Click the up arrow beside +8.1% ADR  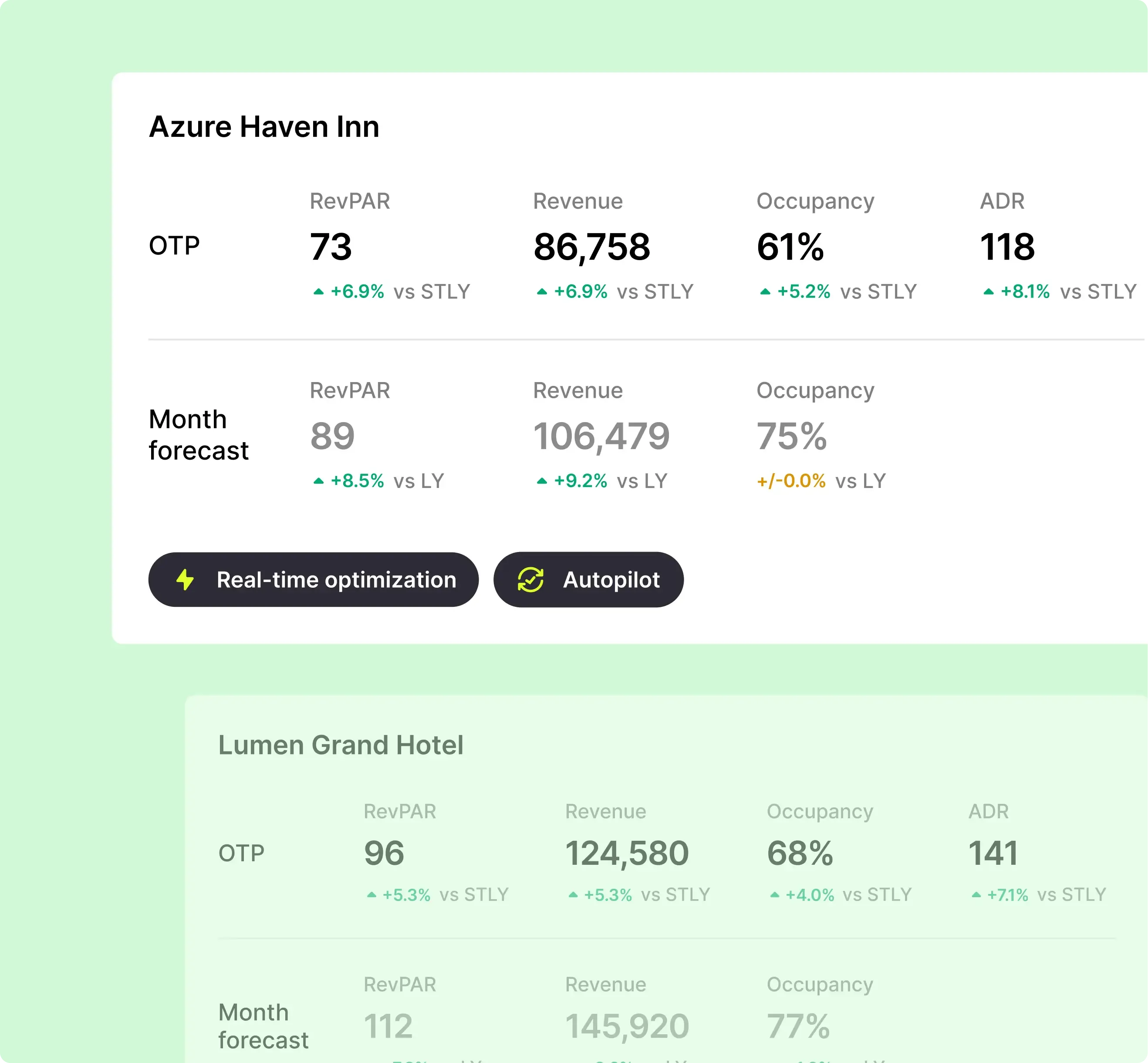click(x=989, y=291)
